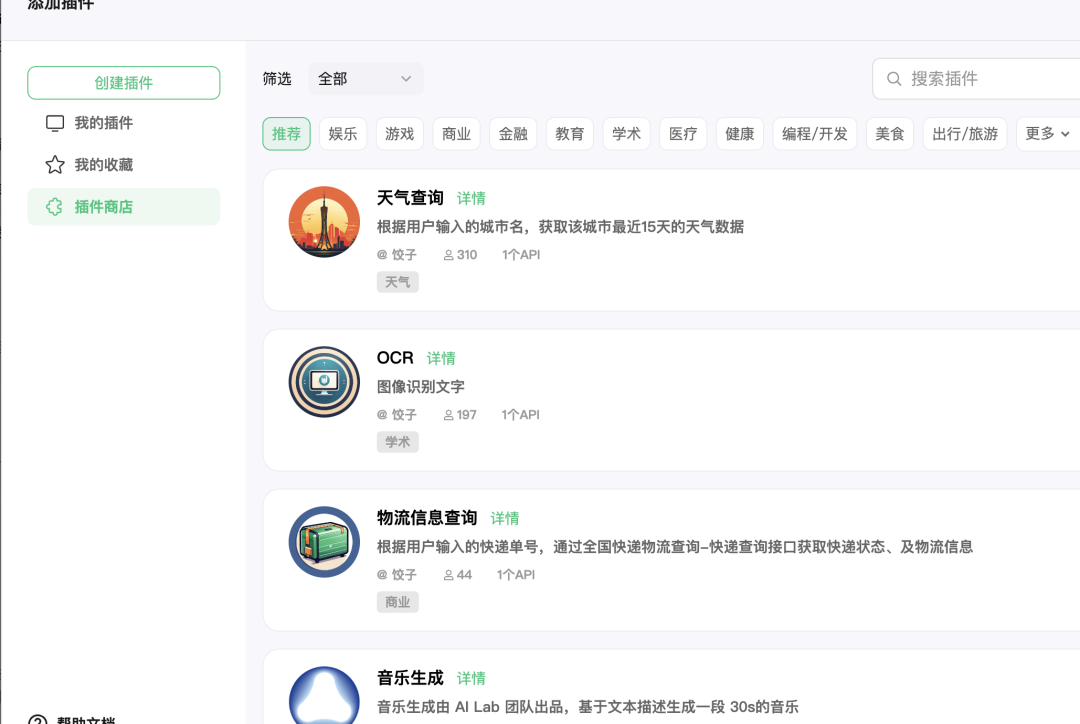Open 详情 link for OCR
This screenshot has width=1080, height=724.
441,358
